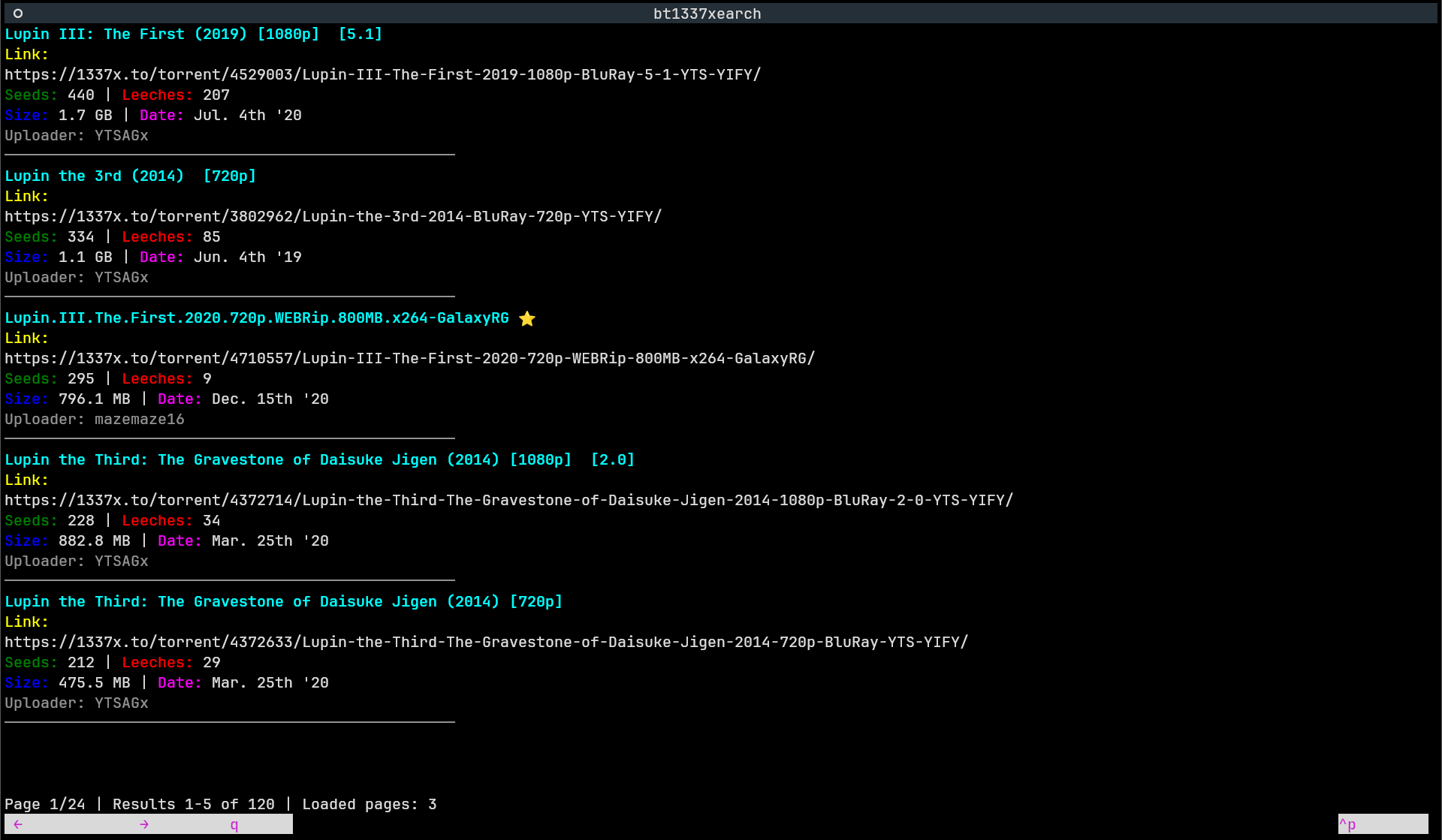Open the Gravestone-of-Daisuke-Jigen 1080p torrent URL
This screenshot has height=840, width=1442.
coord(509,500)
